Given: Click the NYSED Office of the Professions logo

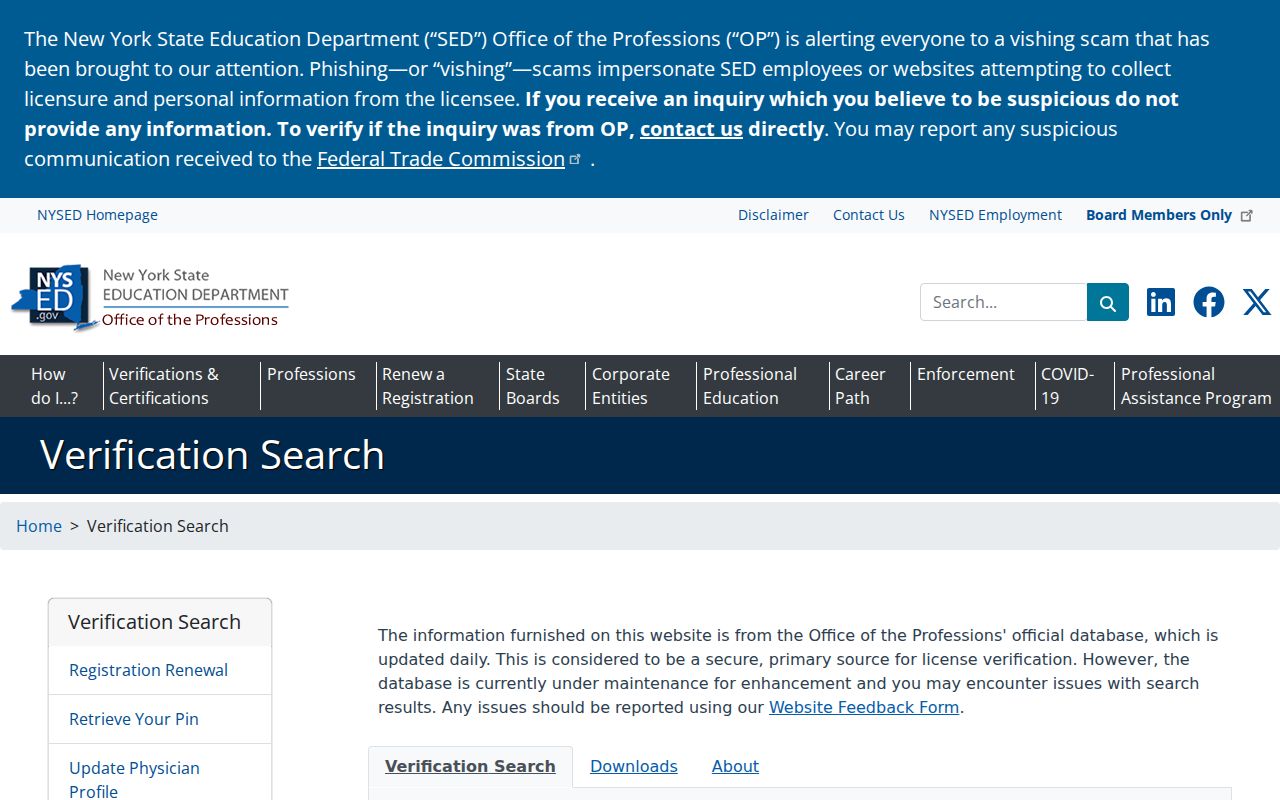Looking at the screenshot, I should click(x=150, y=297).
